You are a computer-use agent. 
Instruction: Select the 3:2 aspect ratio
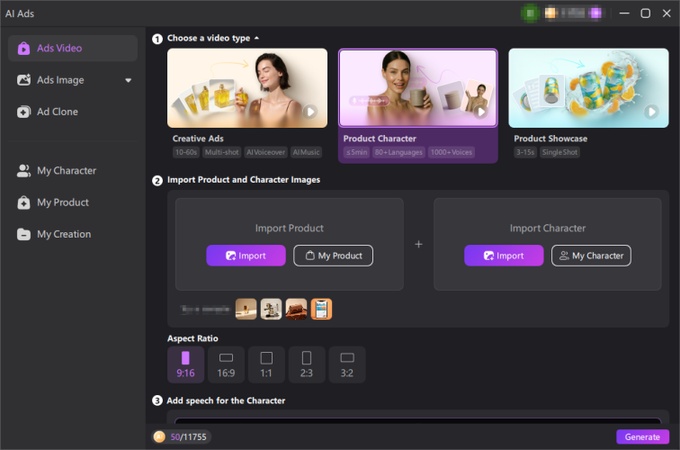(x=347, y=364)
